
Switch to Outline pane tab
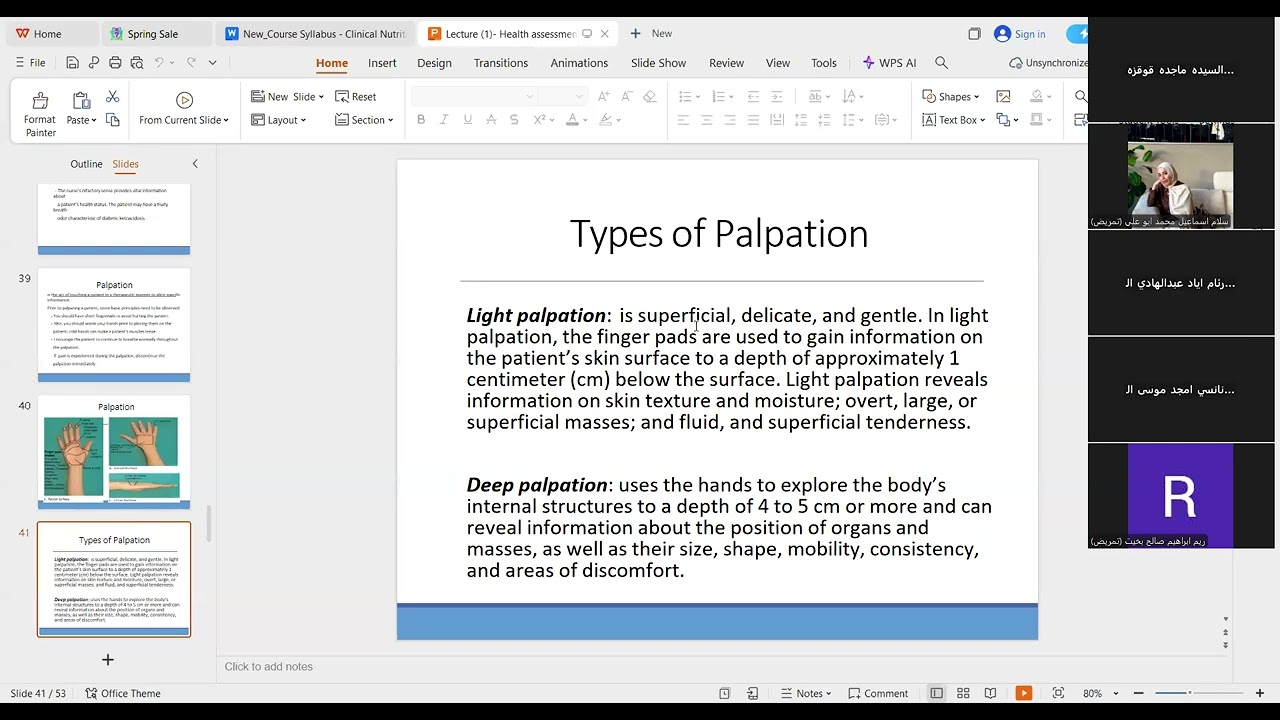86,164
